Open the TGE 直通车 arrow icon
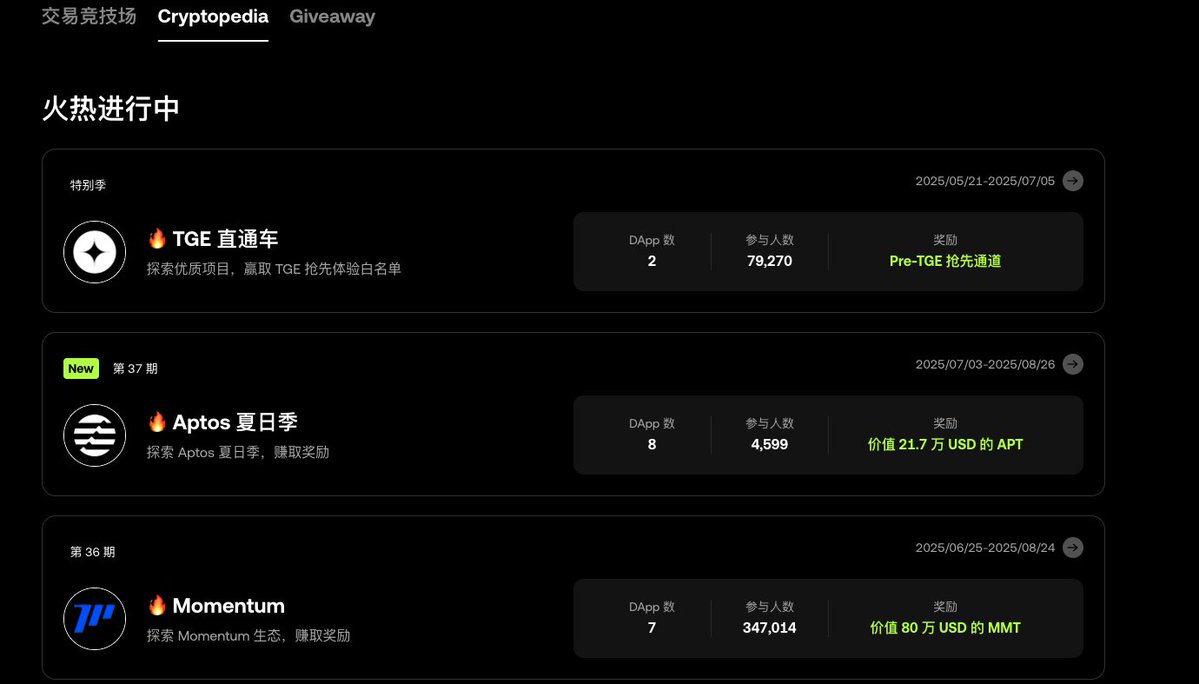 coord(1073,181)
